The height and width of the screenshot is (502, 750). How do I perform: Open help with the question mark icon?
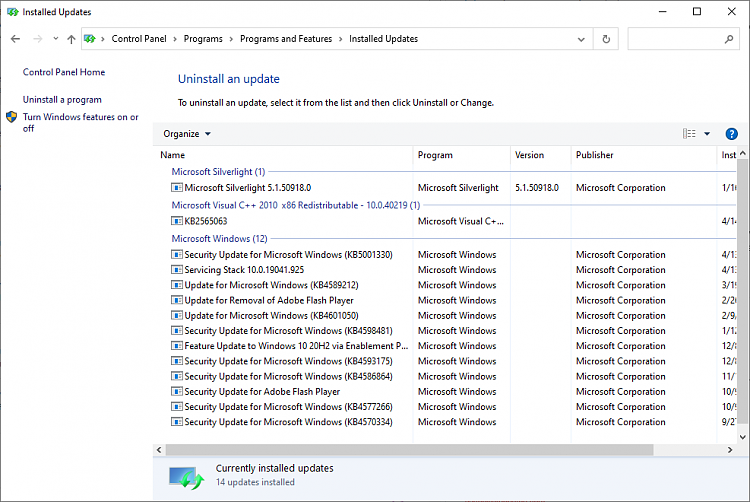coord(731,134)
